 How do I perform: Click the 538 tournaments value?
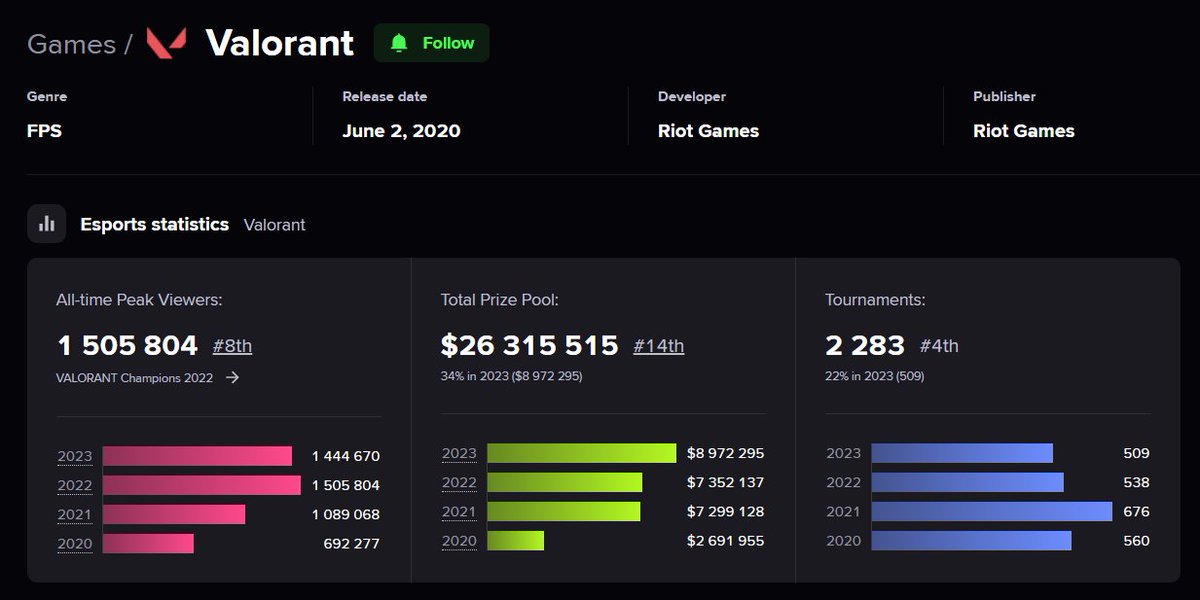click(x=1136, y=482)
